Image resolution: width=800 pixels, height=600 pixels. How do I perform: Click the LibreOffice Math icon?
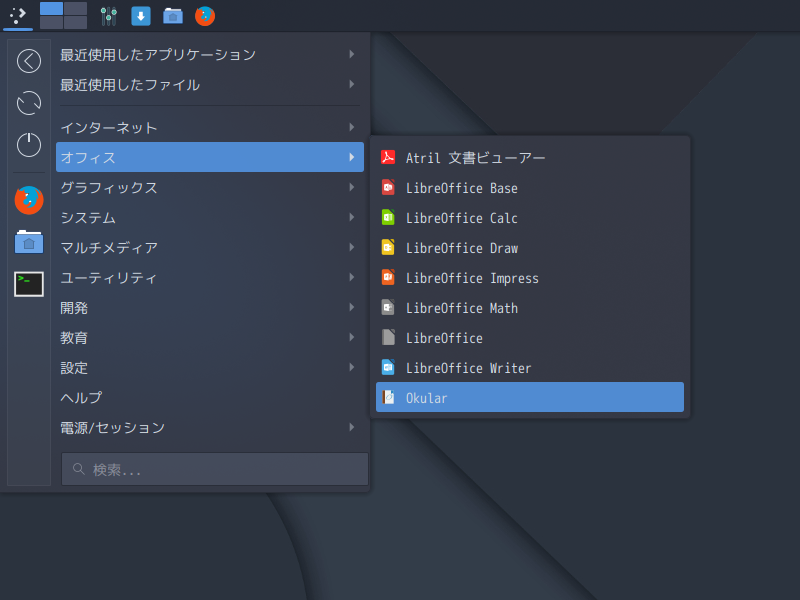[388, 308]
